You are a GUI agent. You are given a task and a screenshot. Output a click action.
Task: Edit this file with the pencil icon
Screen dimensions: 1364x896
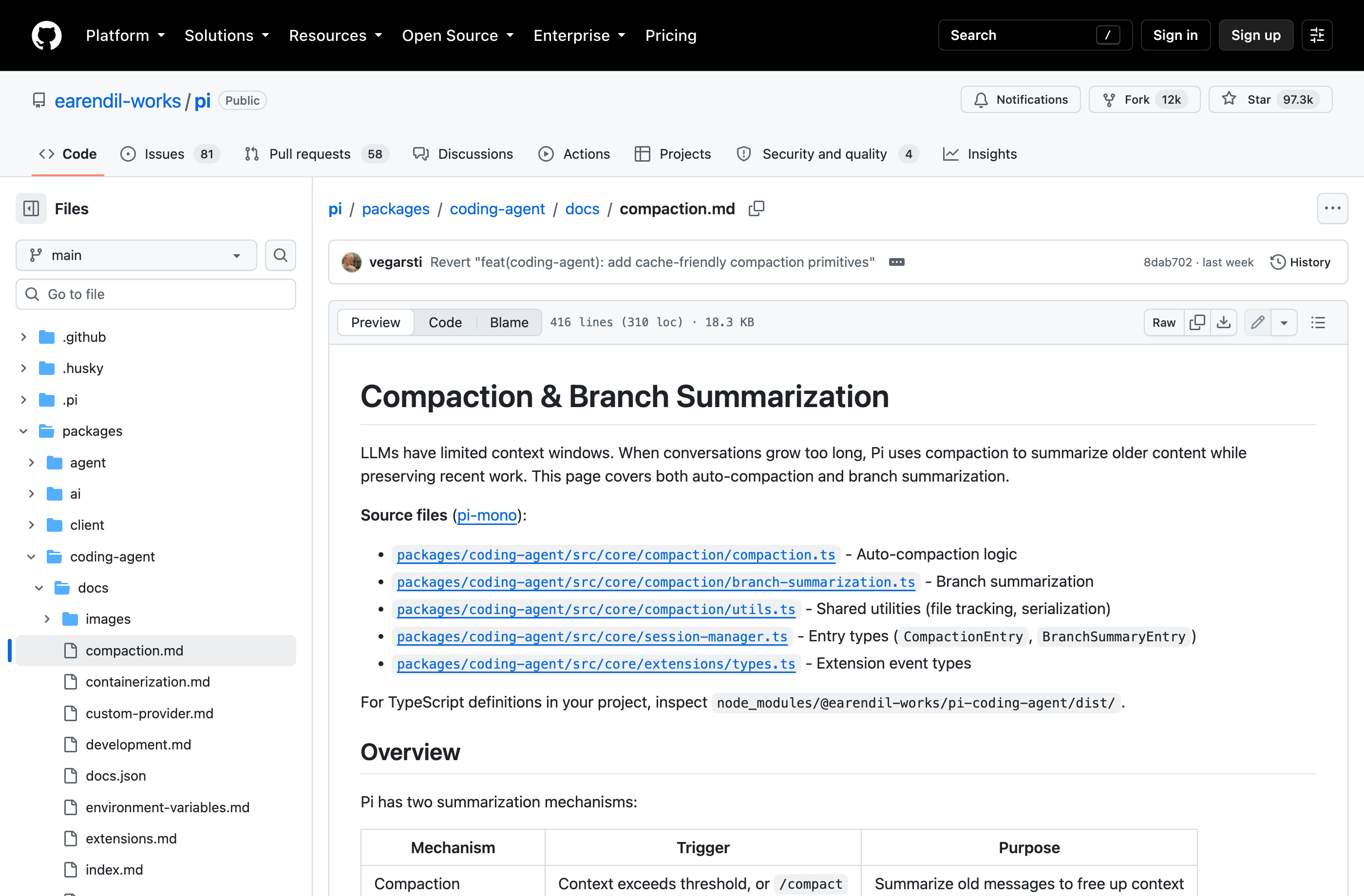click(x=1257, y=322)
